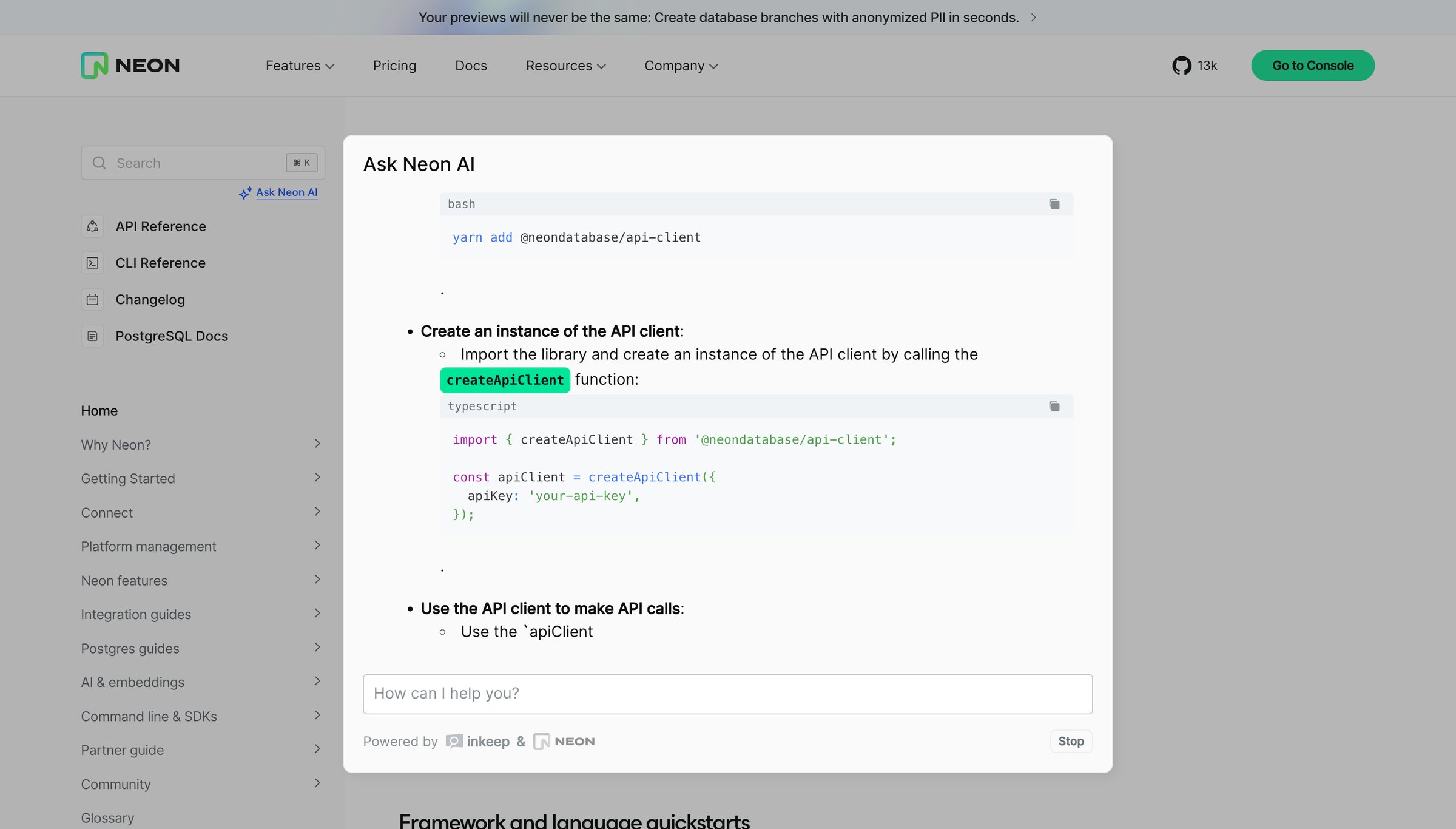Stop the AI response generation
The height and width of the screenshot is (829, 1456).
(x=1071, y=742)
